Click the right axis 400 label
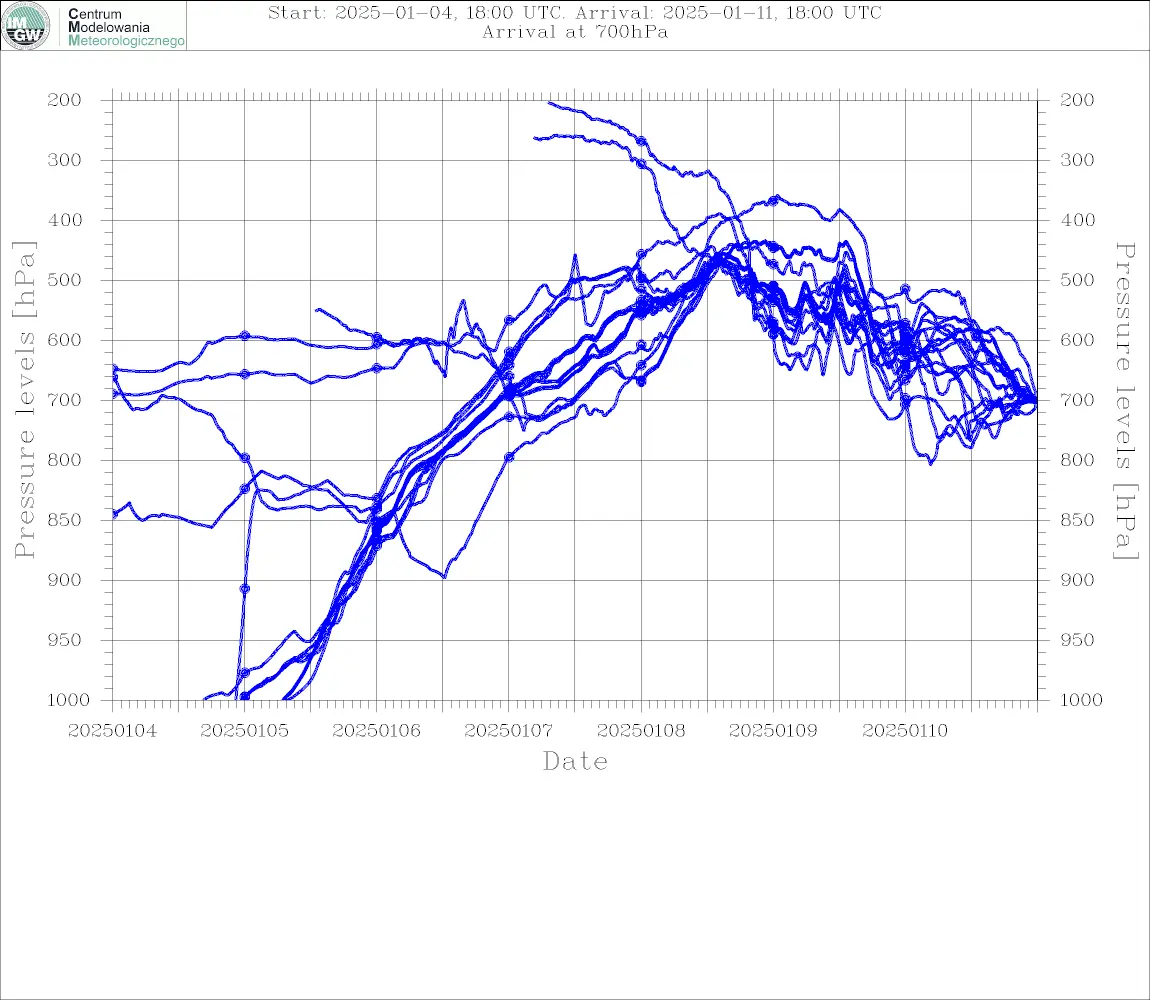 click(1077, 220)
